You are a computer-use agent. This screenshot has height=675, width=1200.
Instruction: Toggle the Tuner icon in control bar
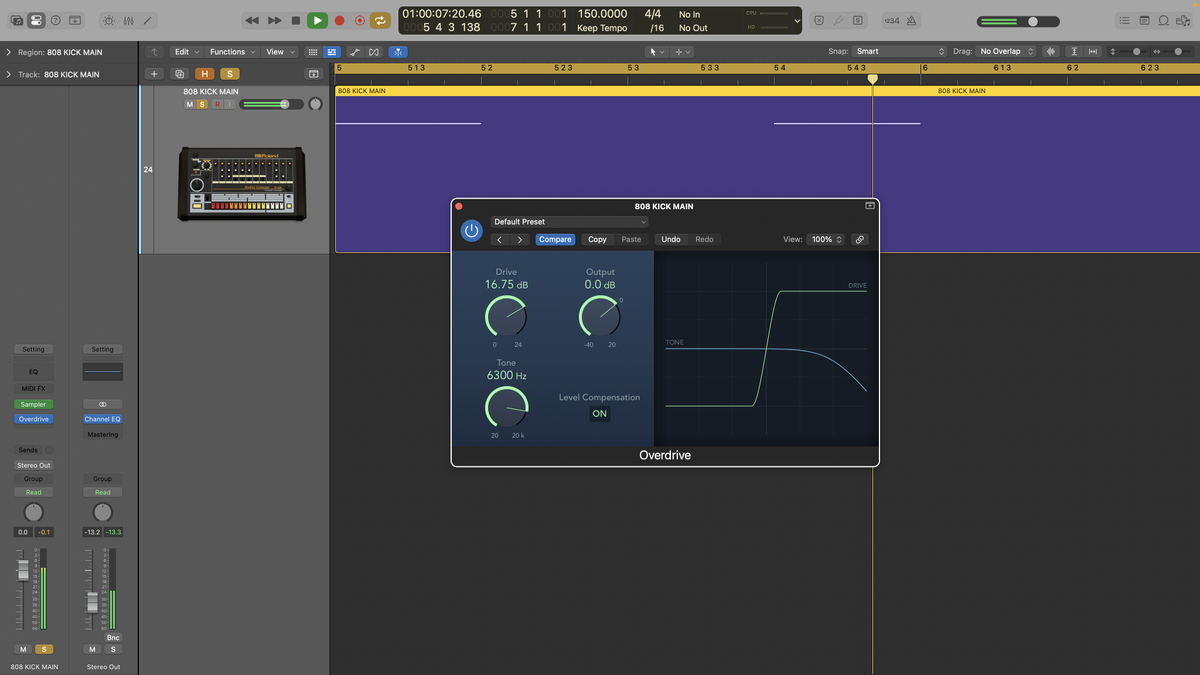click(838, 20)
